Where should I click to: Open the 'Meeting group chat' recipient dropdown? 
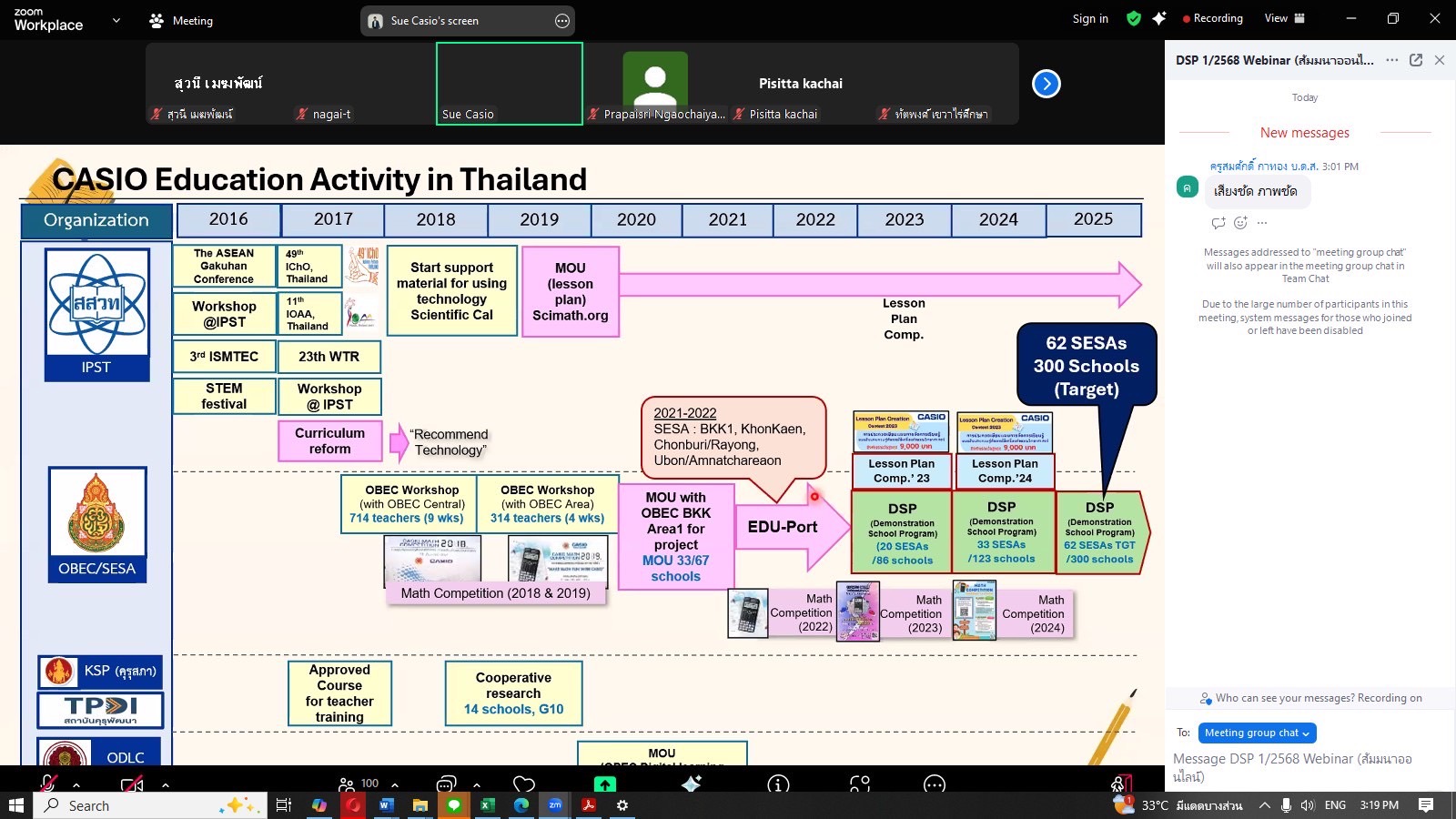click(x=1257, y=733)
